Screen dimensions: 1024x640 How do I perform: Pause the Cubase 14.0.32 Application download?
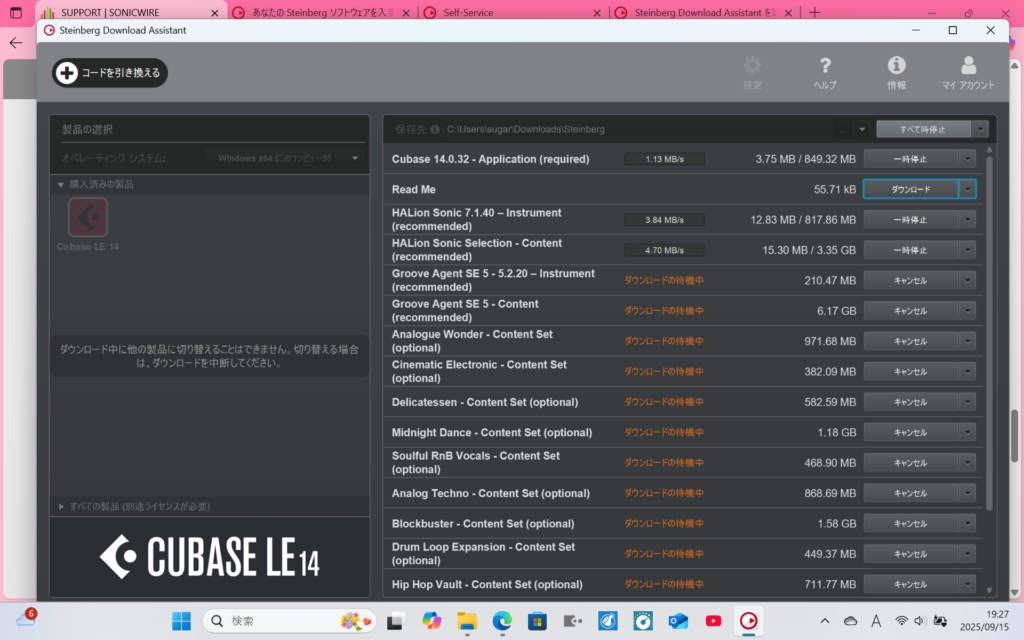(x=910, y=159)
